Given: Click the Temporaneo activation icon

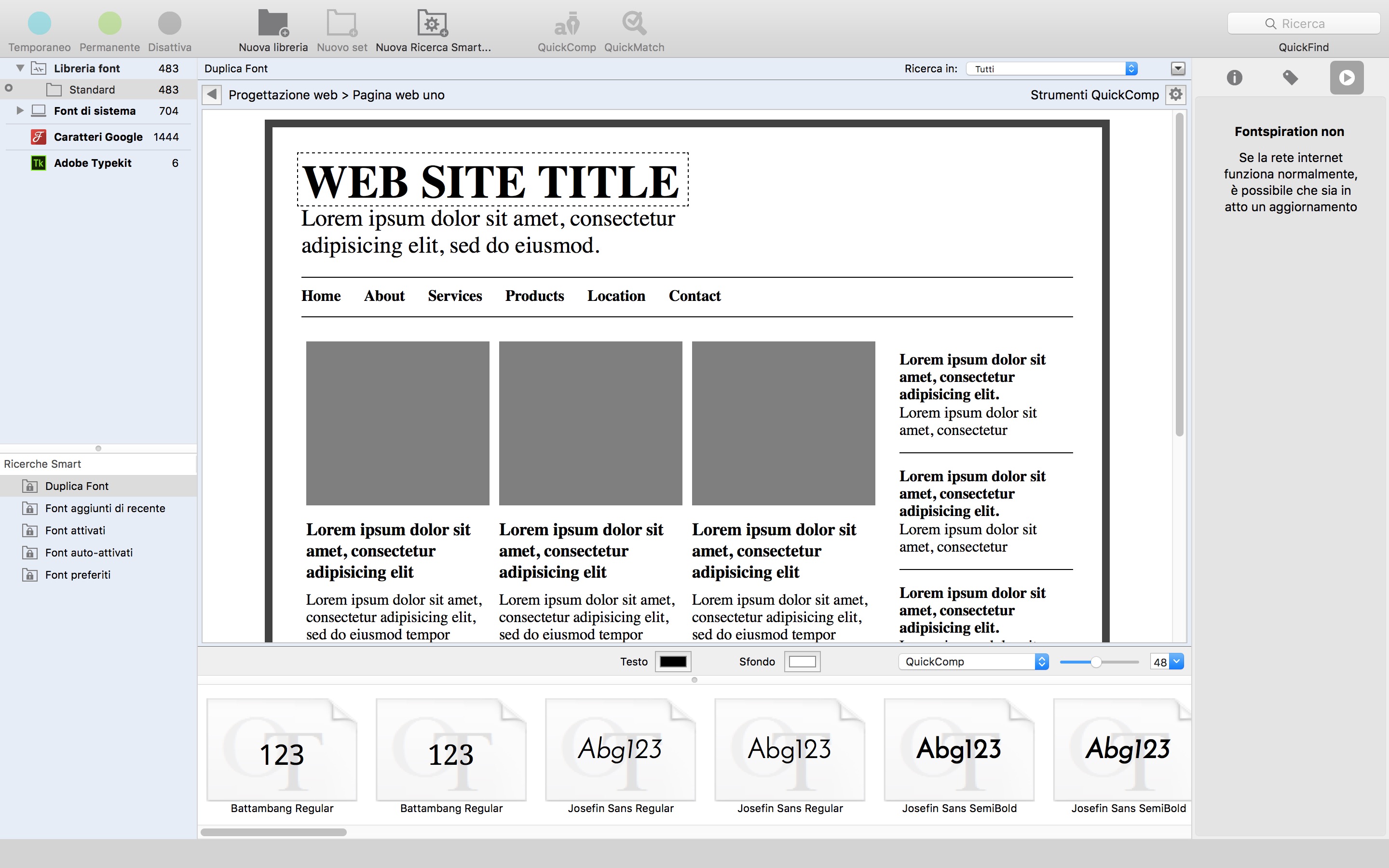Looking at the screenshot, I should point(40,24).
